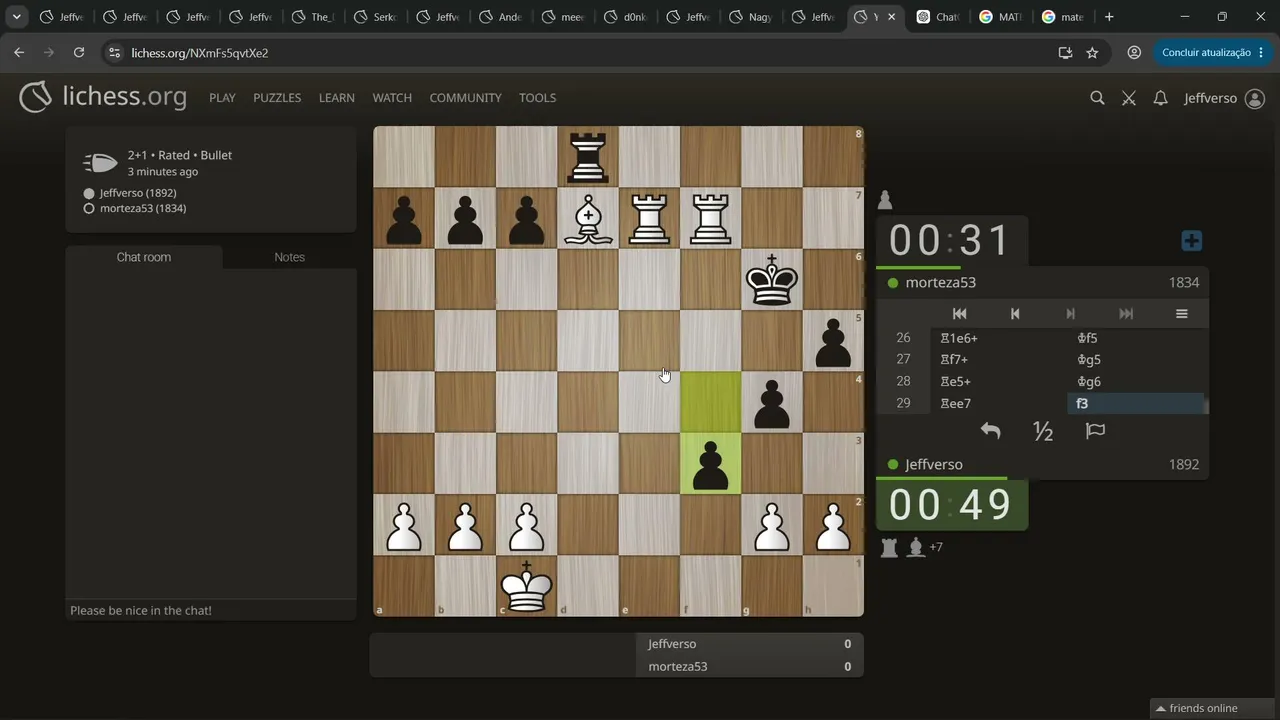Switch to the ChatGPT browser tab
This screenshot has width=1280, height=720.
pos(938,17)
